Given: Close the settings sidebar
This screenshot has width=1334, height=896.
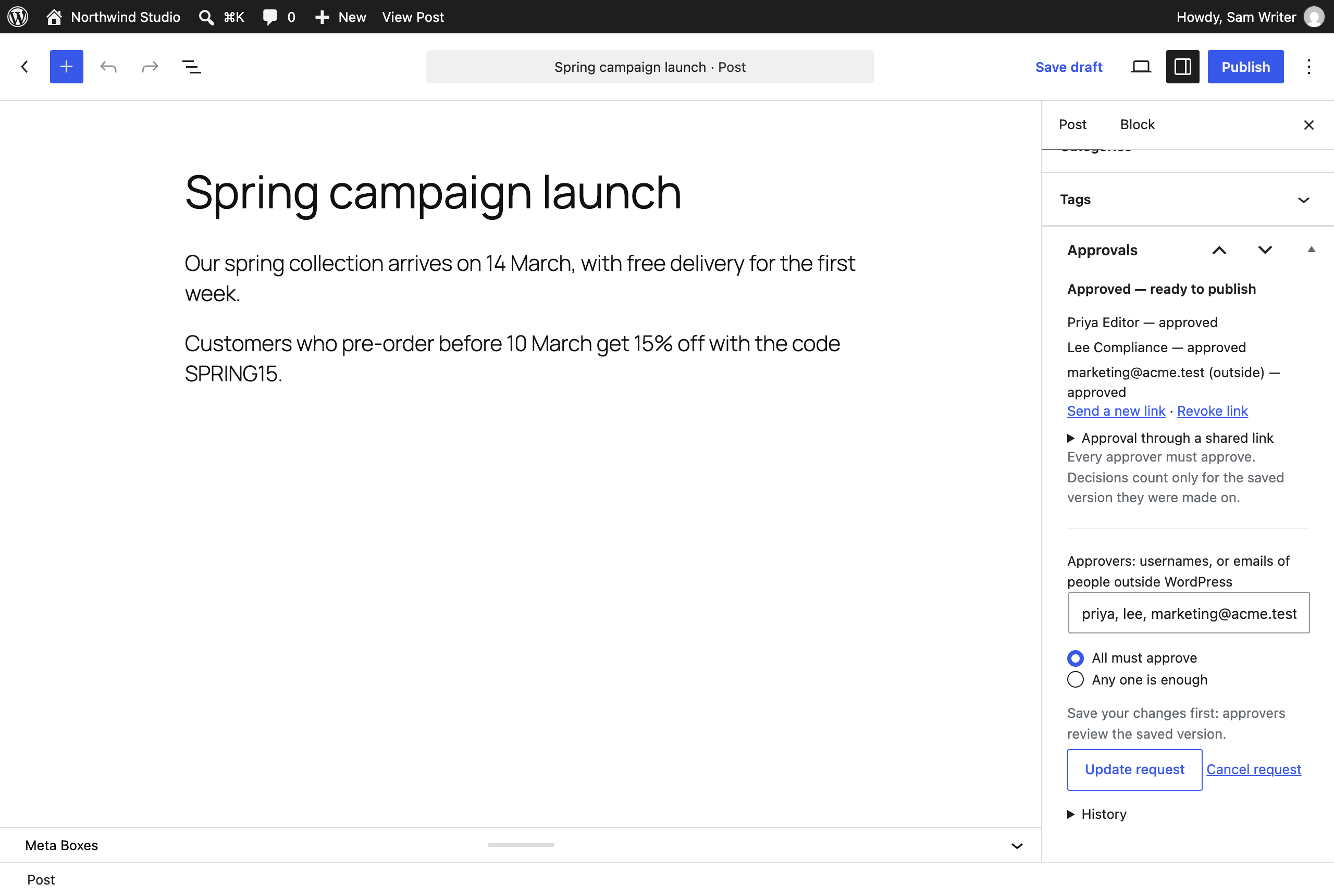Looking at the screenshot, I should 1308,125.
